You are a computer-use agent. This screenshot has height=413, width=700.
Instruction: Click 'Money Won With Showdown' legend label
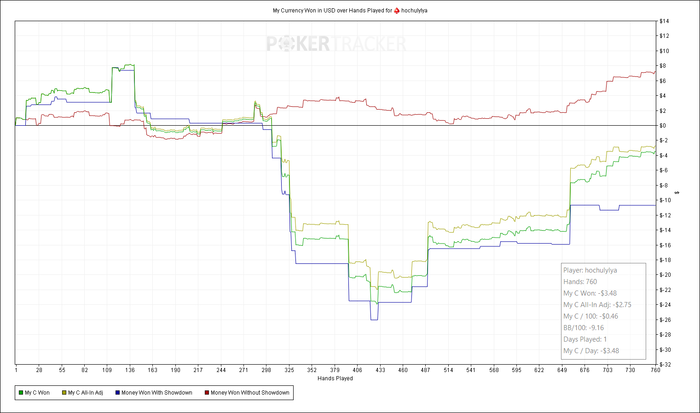(157, 392)
